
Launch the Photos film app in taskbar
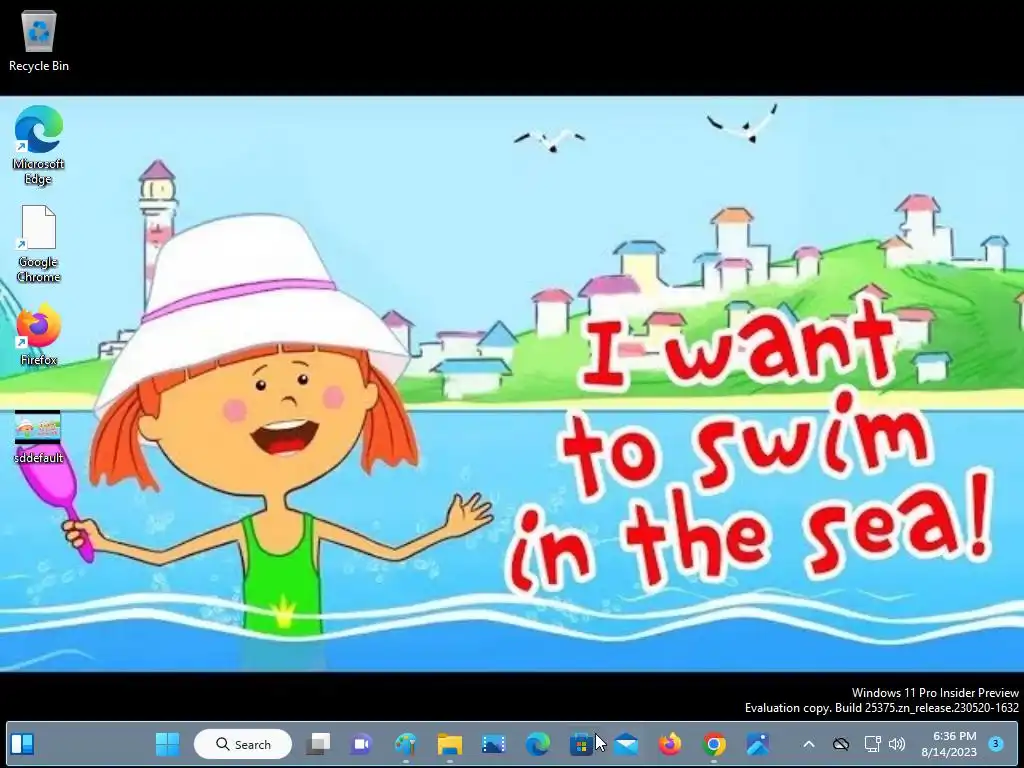(x=494, y=744)
